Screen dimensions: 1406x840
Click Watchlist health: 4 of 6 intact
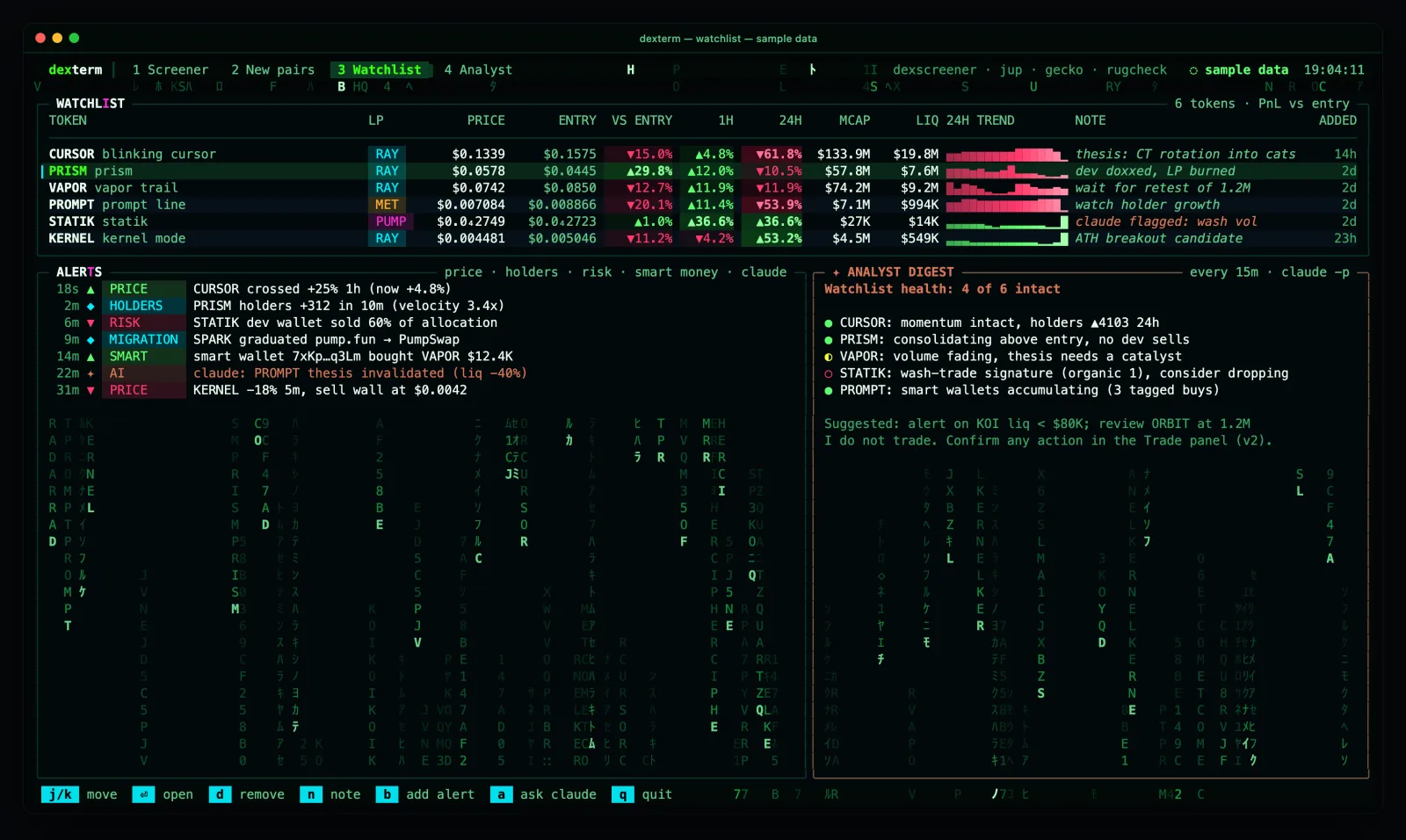point(942,289)
